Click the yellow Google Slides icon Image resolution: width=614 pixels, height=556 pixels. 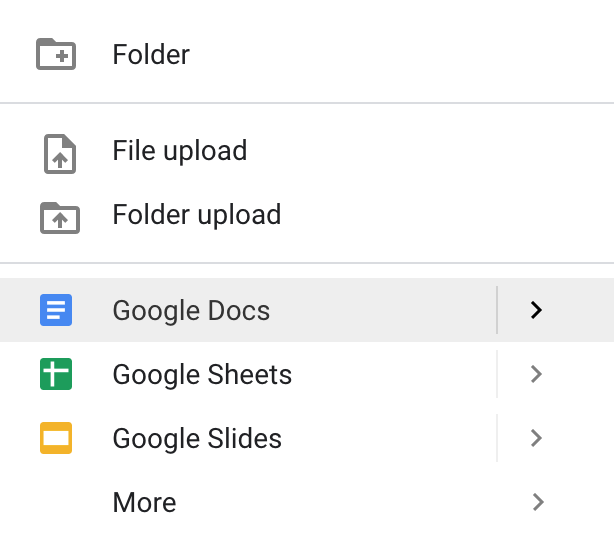click(x=56, y=438)
